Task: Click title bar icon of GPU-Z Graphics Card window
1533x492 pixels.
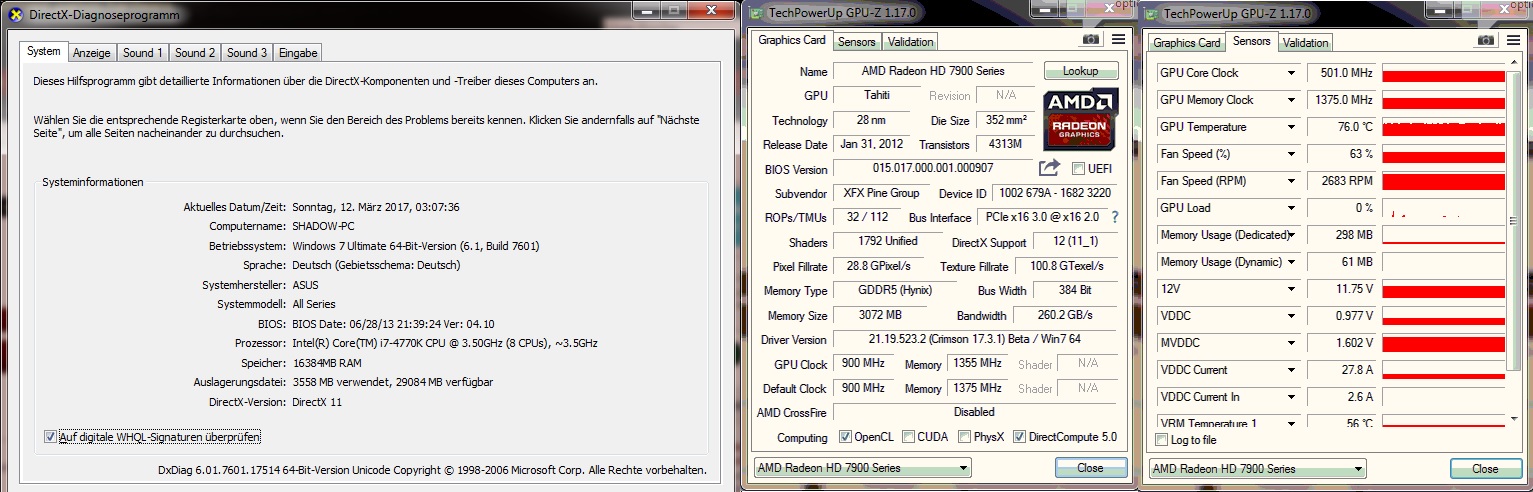Action: [x=758, y=12]
